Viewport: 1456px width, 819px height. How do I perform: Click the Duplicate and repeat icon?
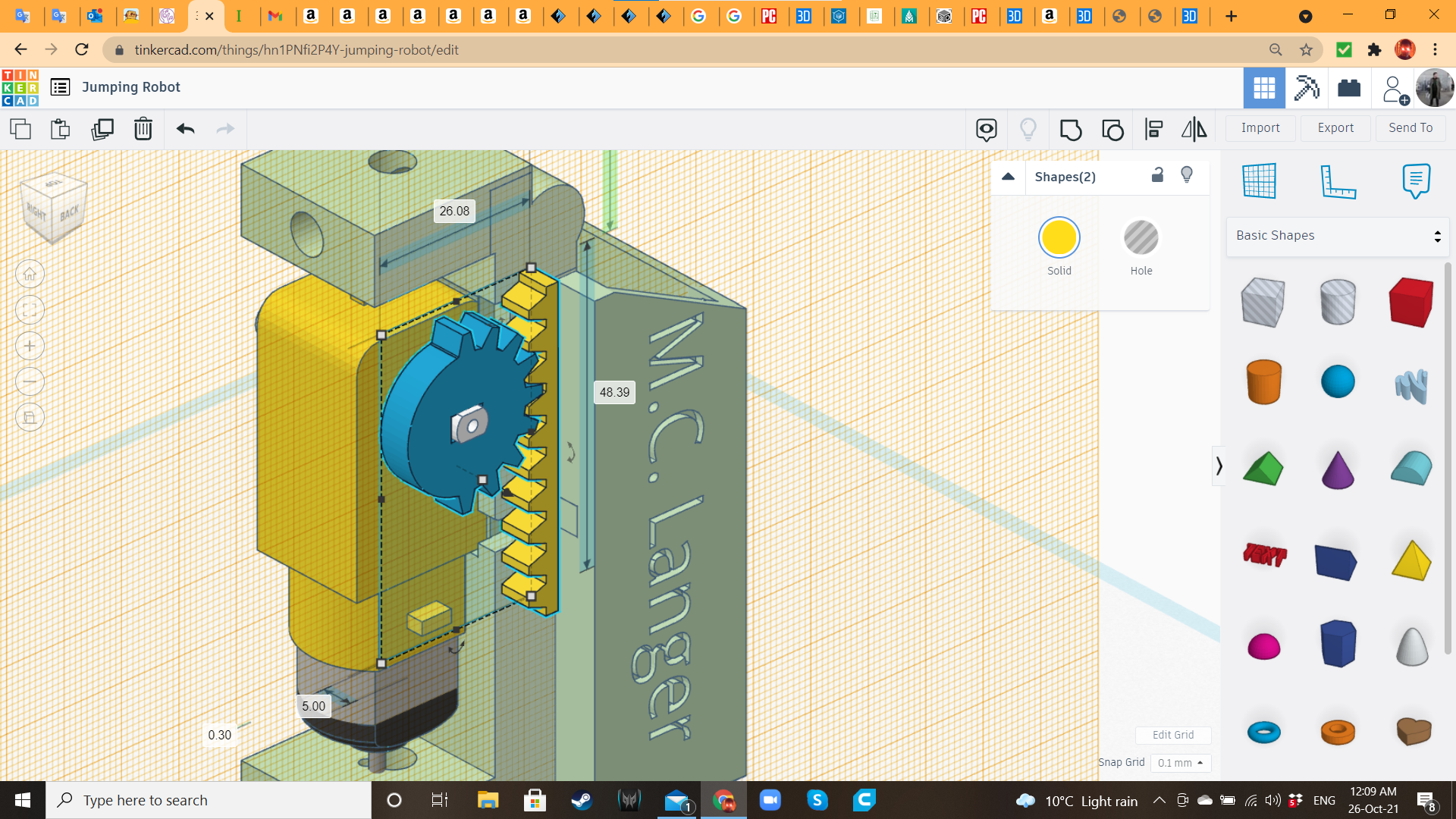[102, 129]
